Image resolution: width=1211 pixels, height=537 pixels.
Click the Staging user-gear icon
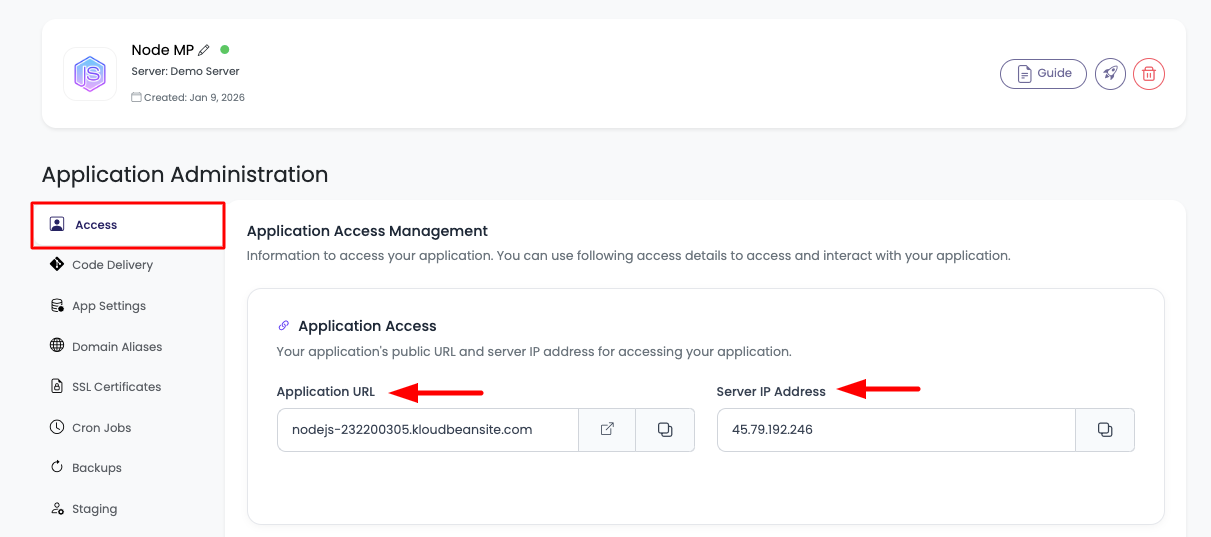57,508
